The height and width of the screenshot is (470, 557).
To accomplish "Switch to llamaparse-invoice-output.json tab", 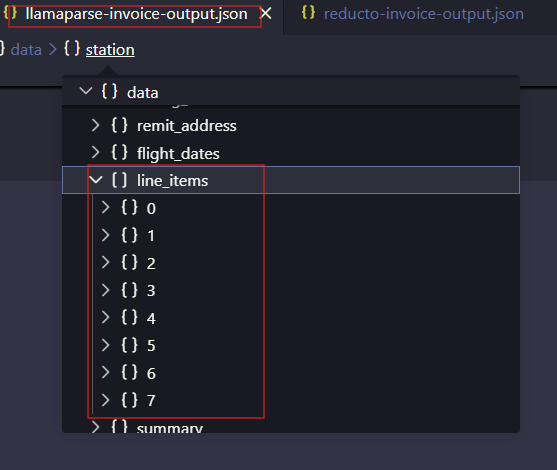I will point(136,14).
